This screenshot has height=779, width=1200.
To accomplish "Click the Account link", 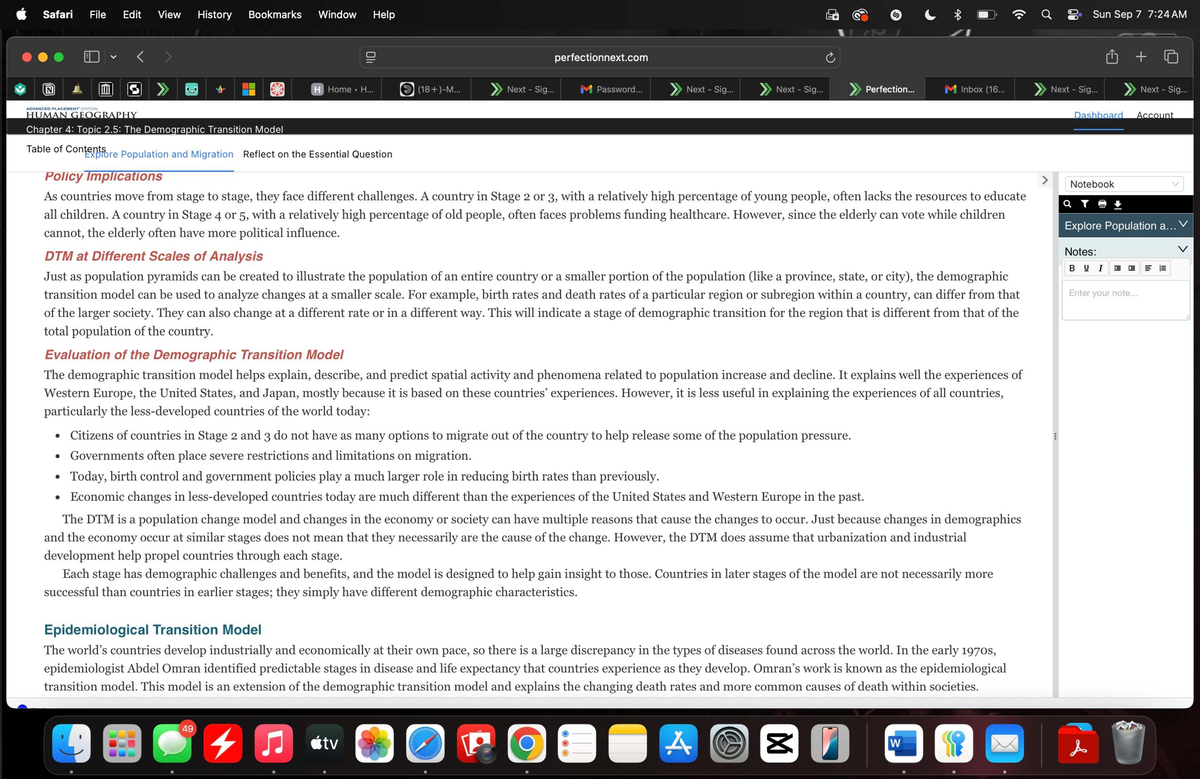I will [1155, 115].
